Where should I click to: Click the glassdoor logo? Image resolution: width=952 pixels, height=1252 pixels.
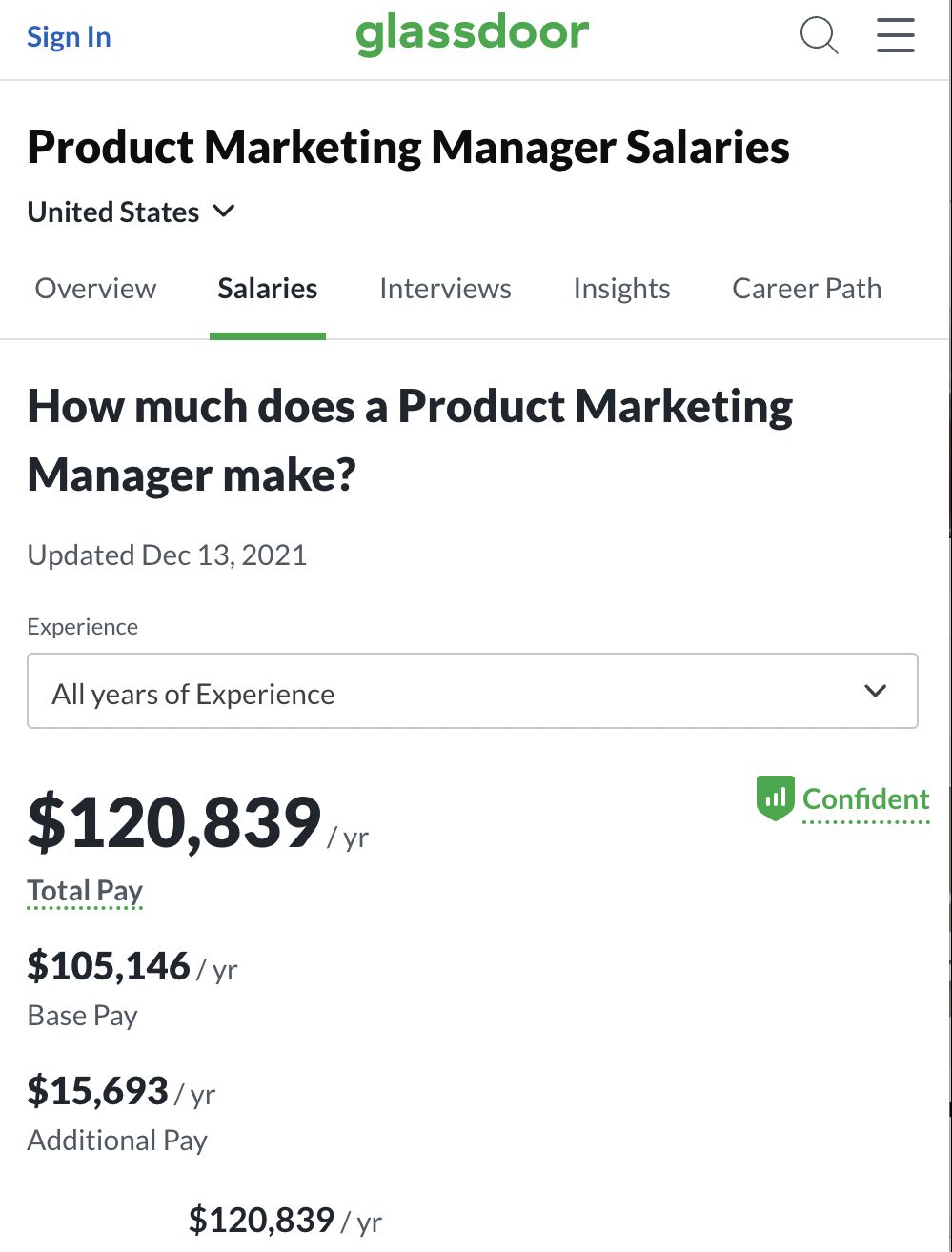(473, 35)
